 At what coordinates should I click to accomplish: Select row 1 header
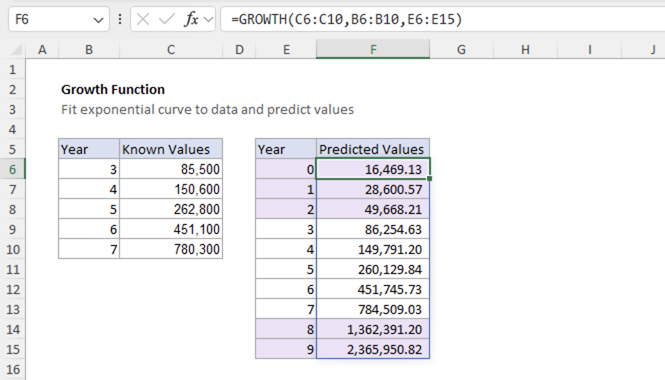[x=13, y=69]
